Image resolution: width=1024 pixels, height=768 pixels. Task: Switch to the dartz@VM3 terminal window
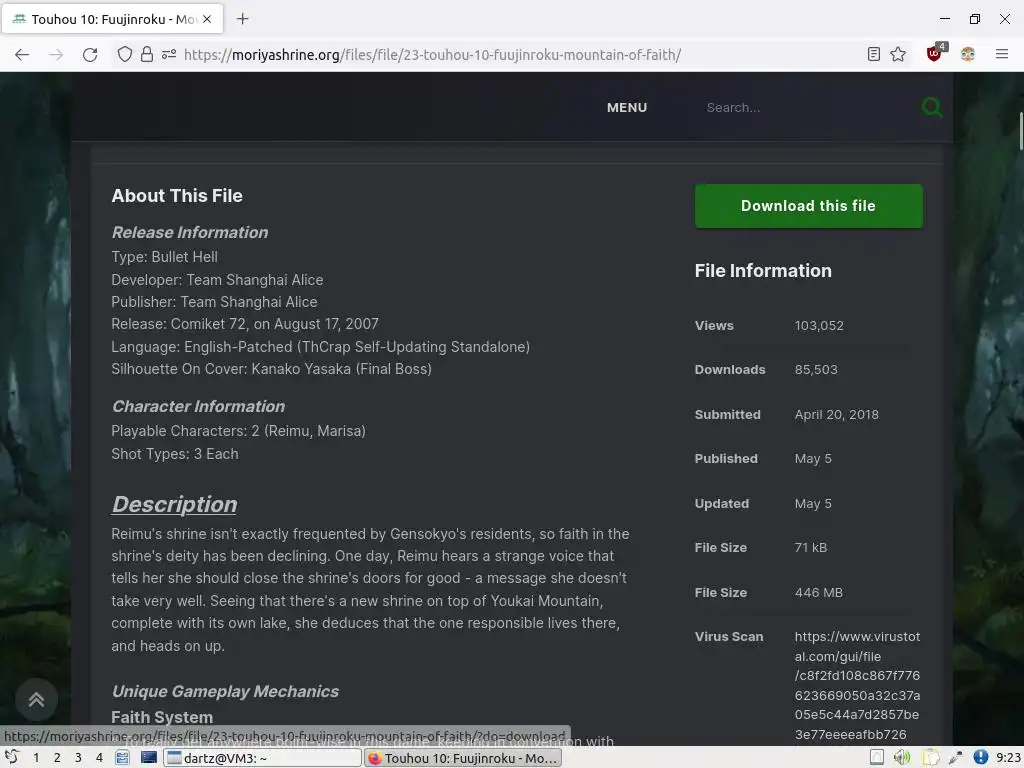tap(262, 758)
